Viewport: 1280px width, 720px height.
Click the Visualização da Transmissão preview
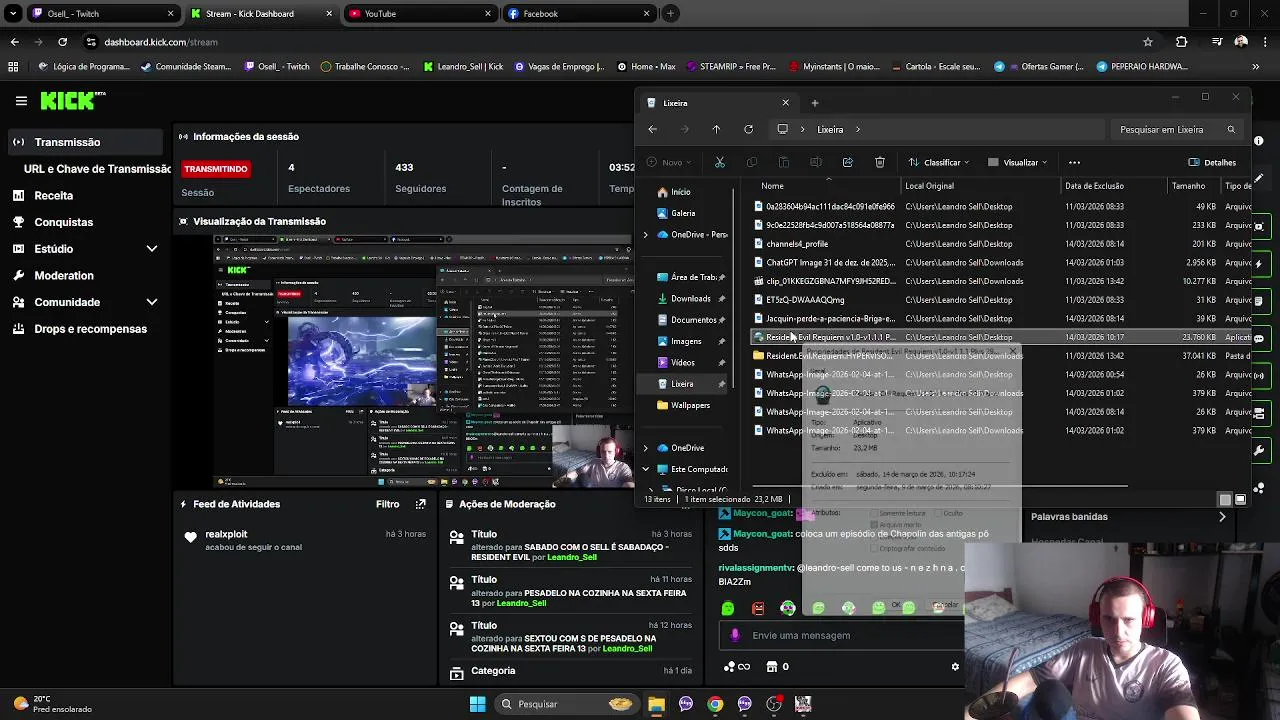[x=424, y=361]
